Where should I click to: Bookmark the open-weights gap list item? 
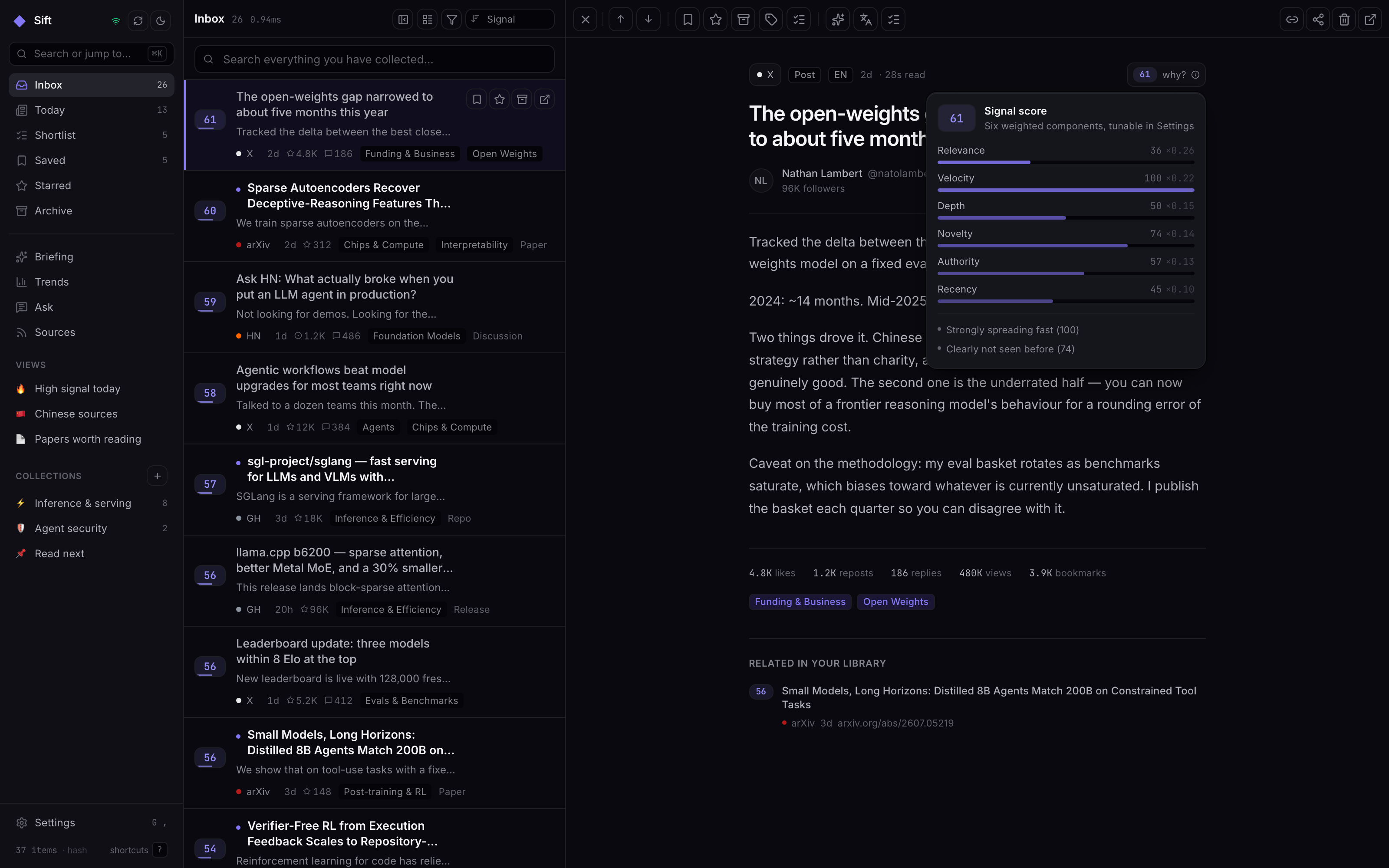pyautogui.click(x=477, y=99)
